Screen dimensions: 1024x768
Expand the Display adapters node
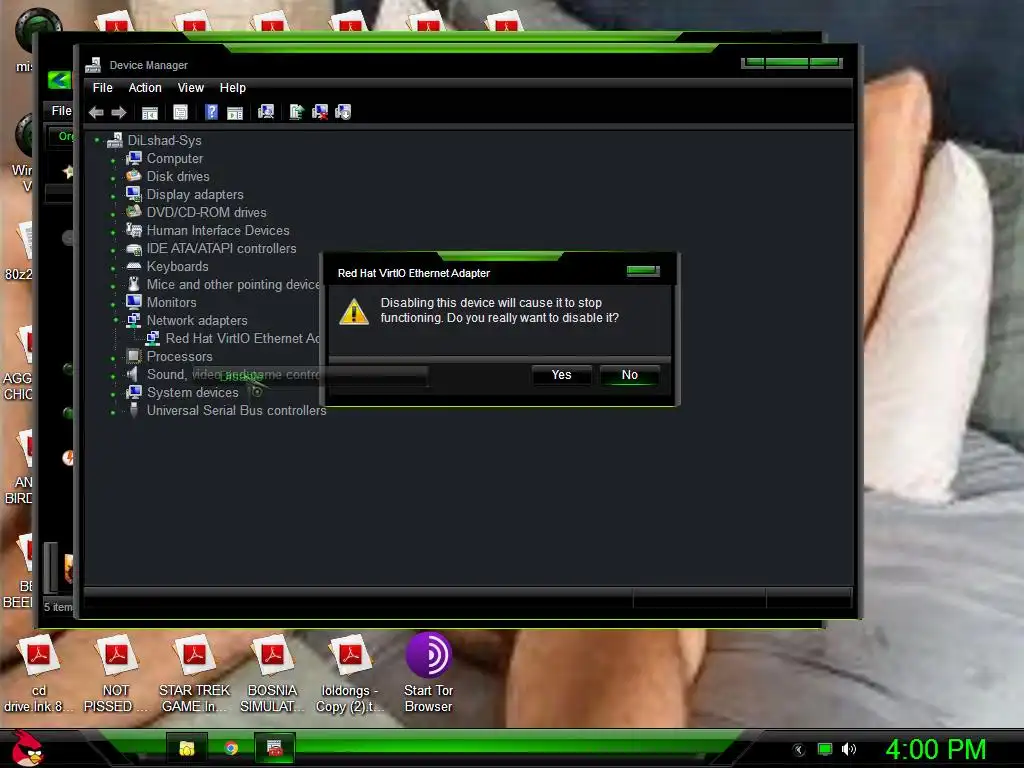click(x=113, y=196)
